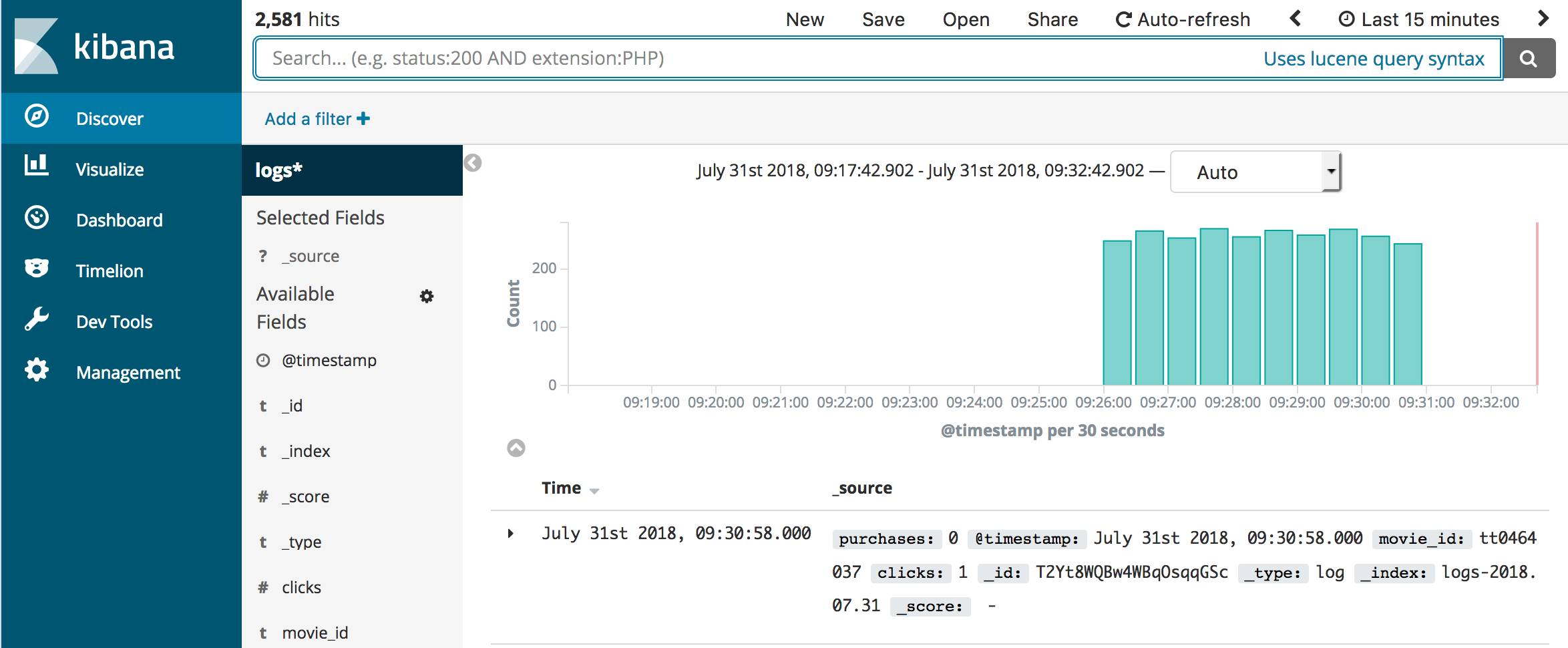Click the @timestamp per 30 seconds axis label

1052,431
